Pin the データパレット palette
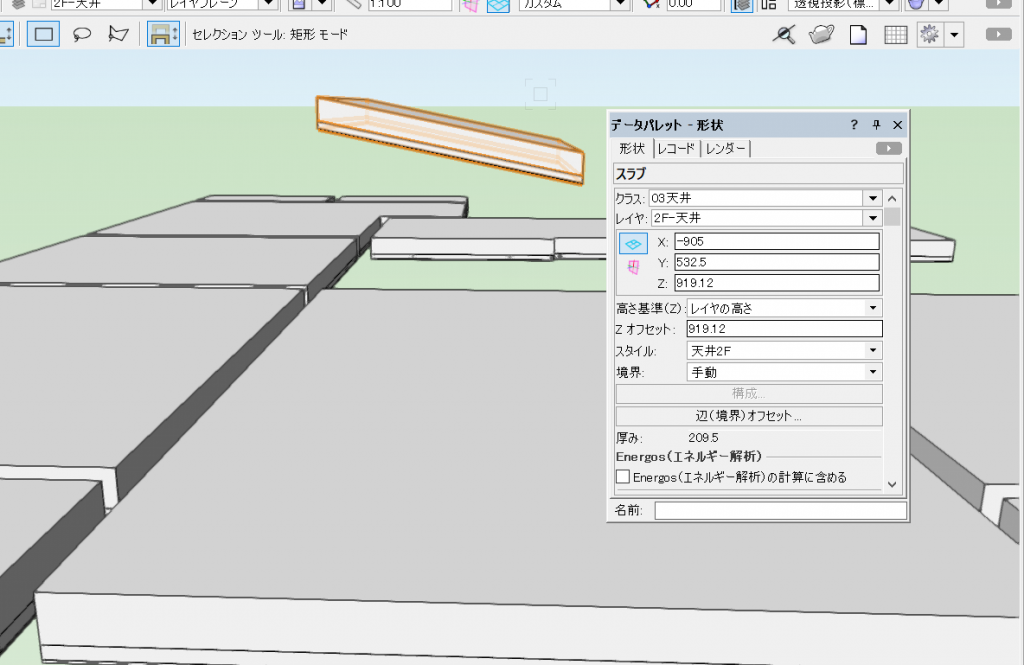Viewport: 1024px width, 665px height. (876, 125)
